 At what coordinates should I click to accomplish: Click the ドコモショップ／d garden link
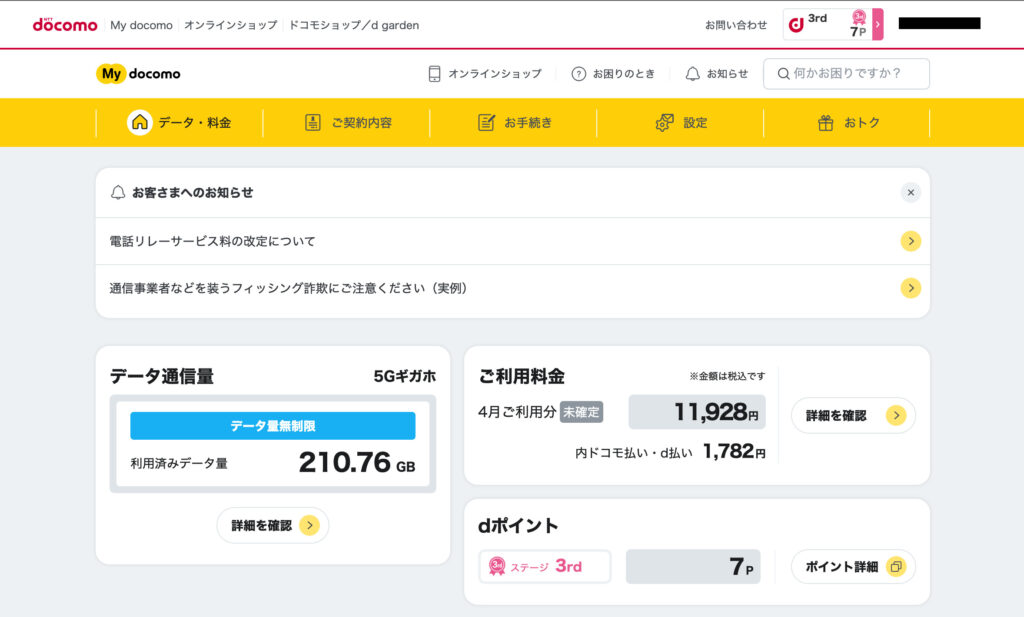[354, 24]
